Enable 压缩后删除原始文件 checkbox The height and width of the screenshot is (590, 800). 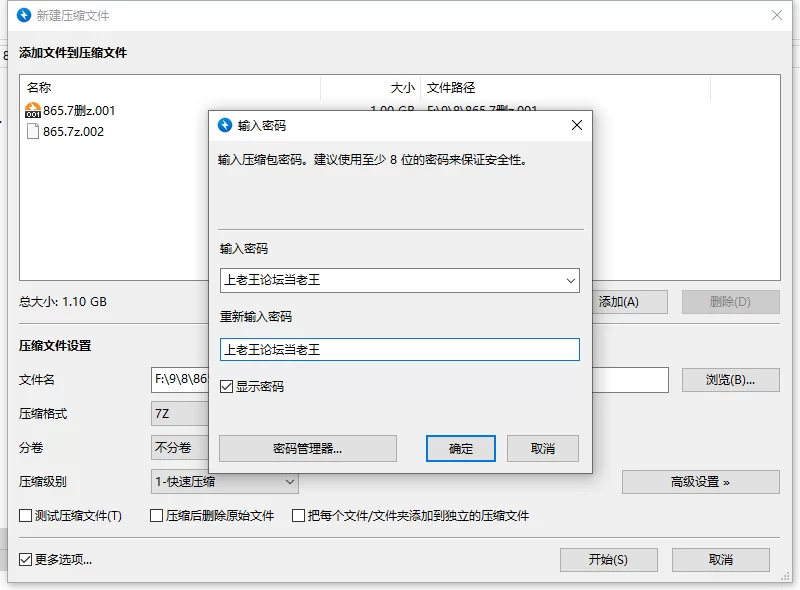(157, 515)
